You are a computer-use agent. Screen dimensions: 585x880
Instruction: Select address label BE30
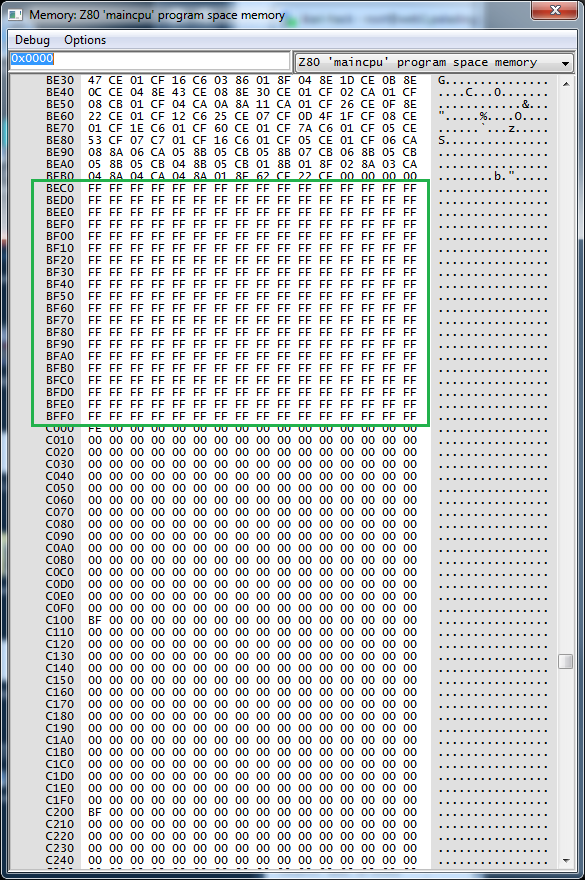pyautogui.click(x=60, y=80)
